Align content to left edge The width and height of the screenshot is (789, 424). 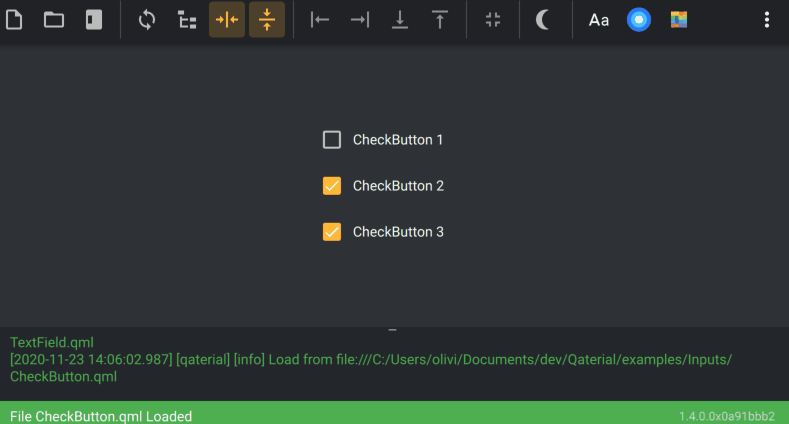(320, 20)
